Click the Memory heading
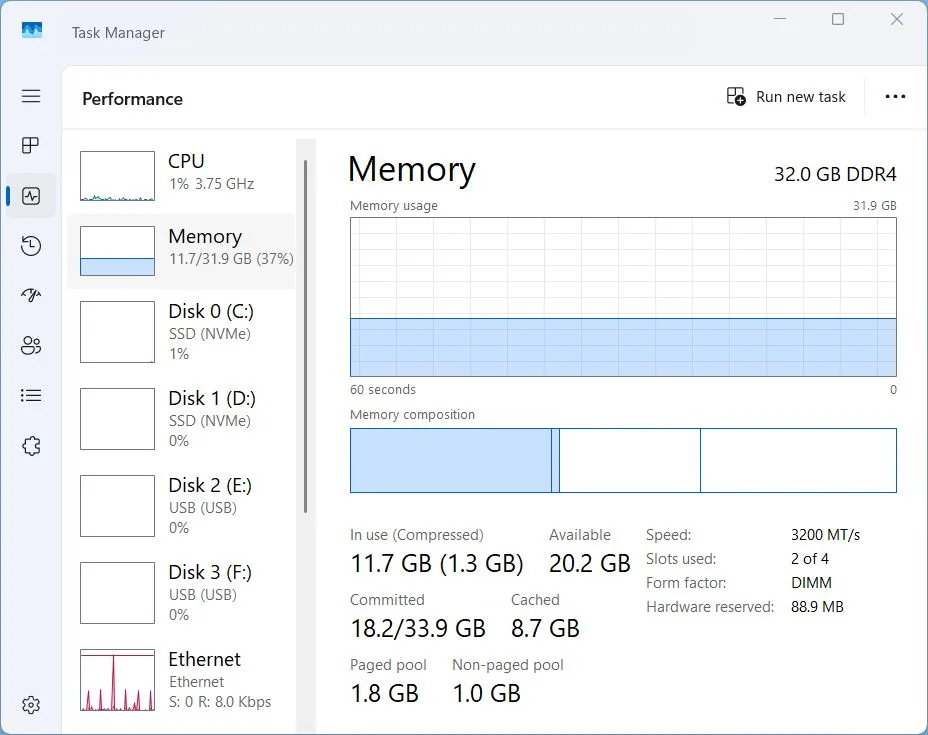 point(412,170)
